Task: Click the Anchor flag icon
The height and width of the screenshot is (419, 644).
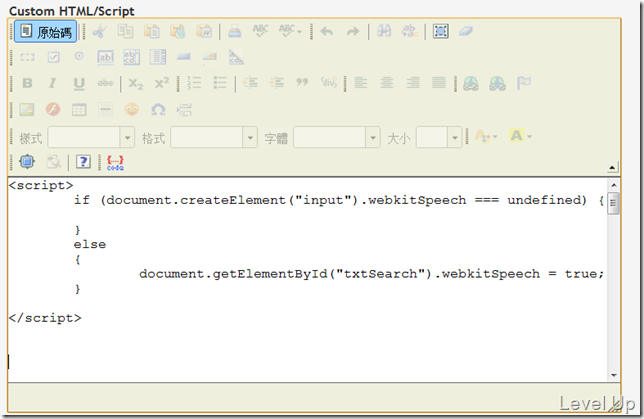Action: (523, 83)
